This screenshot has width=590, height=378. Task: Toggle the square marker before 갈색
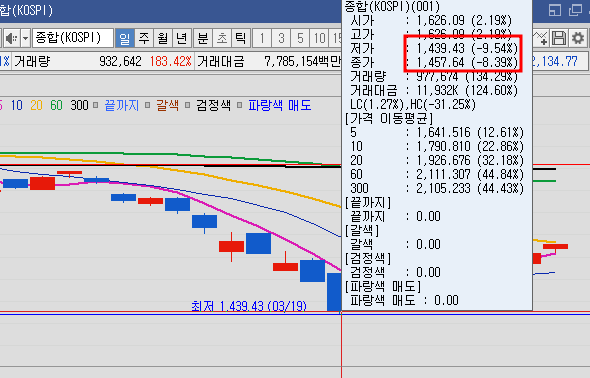(148, 105)
